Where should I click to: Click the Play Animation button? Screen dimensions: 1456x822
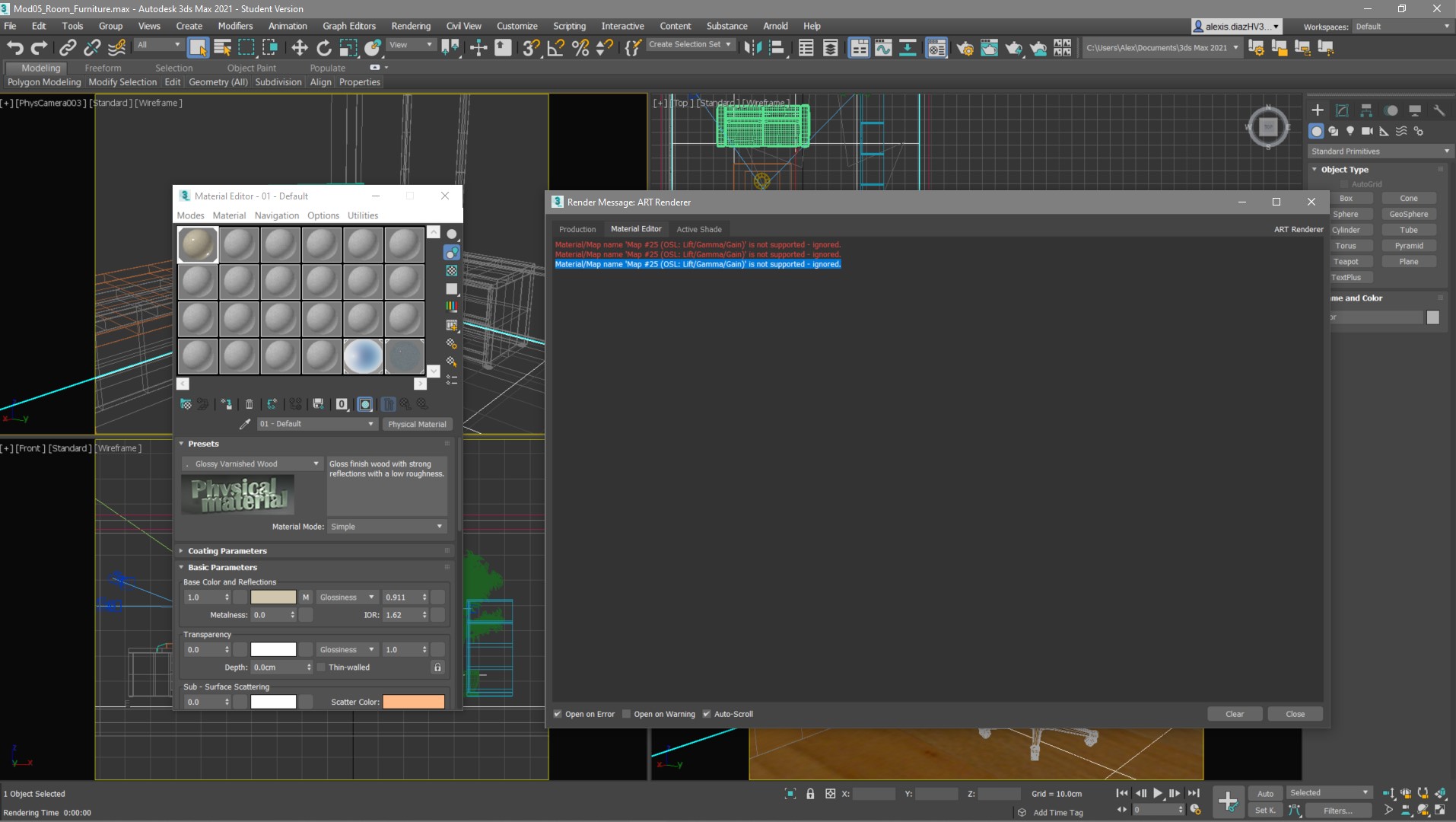[x=1157, y=793]
